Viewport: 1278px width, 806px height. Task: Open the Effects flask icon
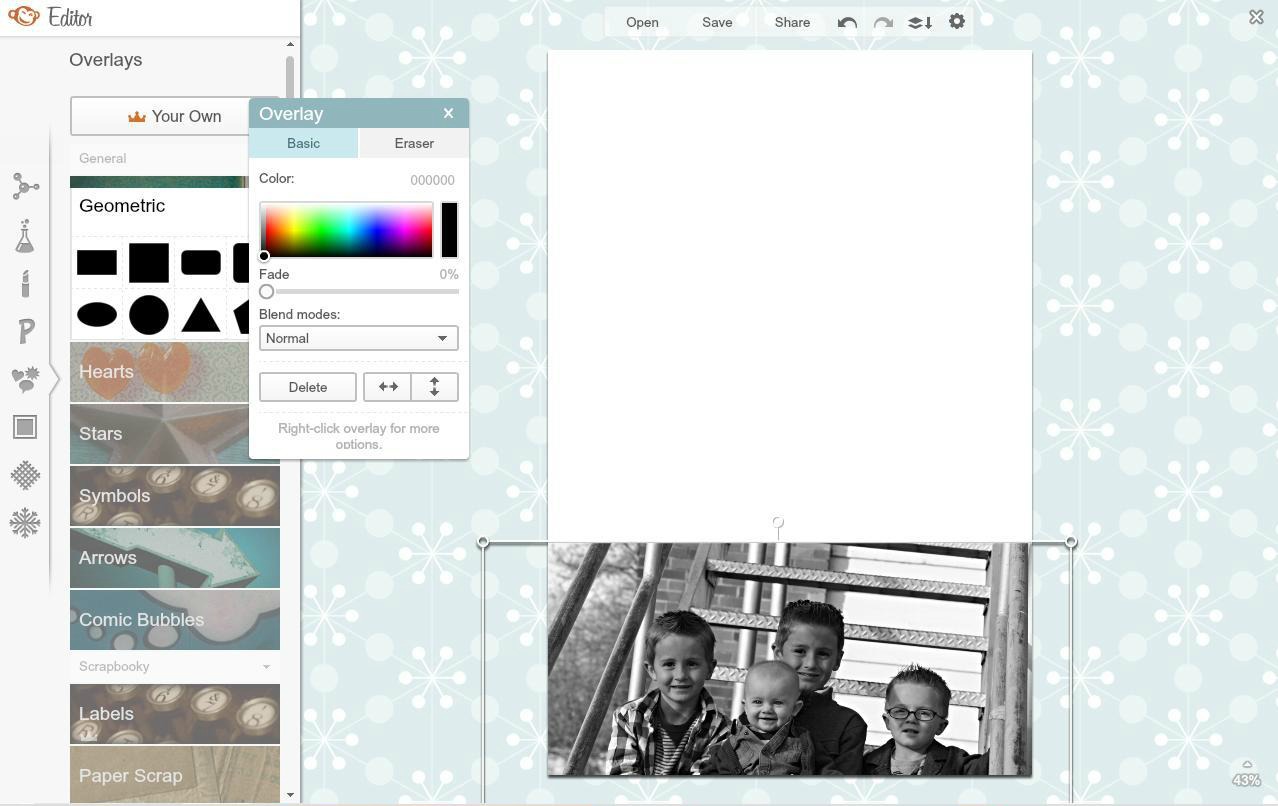point(25,236)
